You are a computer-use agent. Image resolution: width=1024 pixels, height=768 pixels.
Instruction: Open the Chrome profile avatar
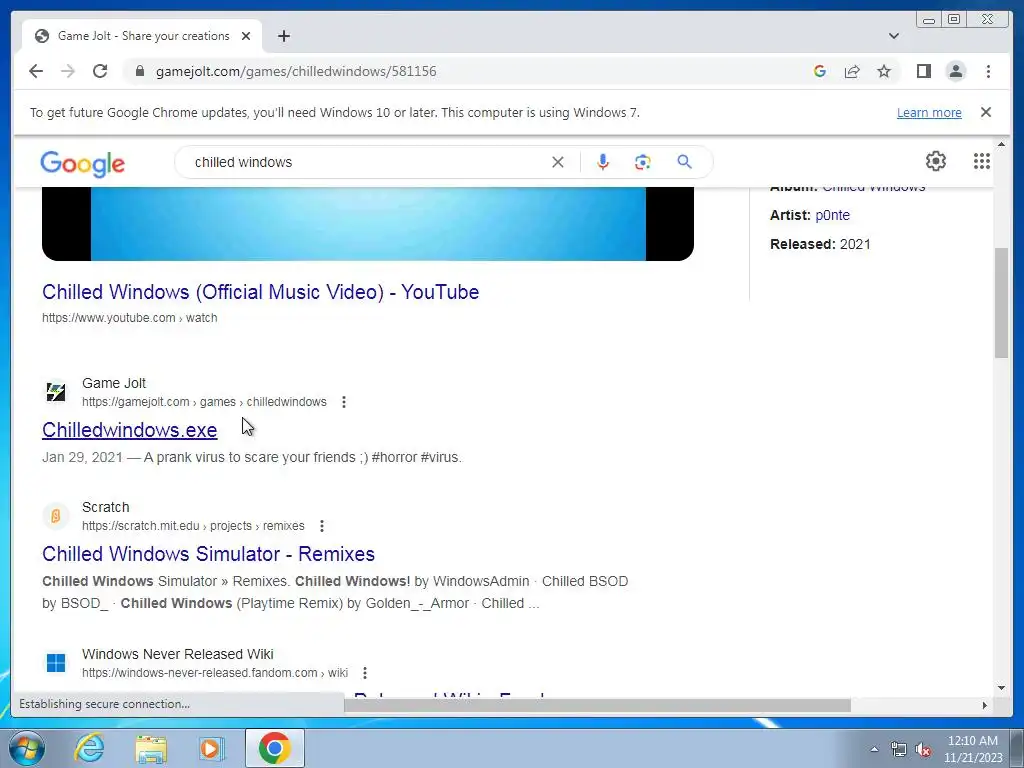pos(955,71)
